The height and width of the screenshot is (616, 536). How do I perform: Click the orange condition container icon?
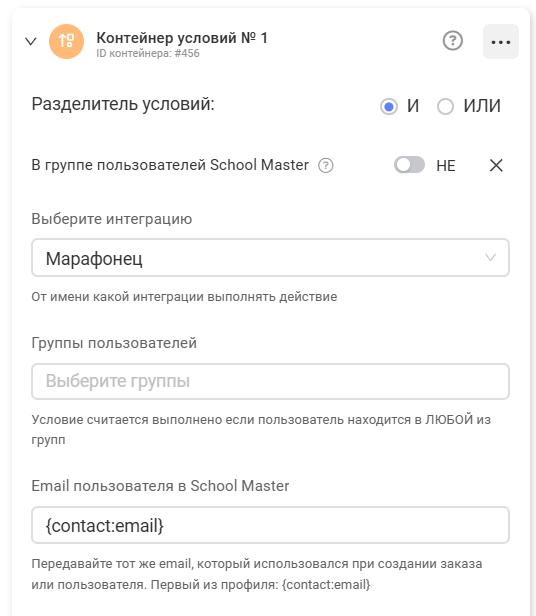[x=66, y=41]
